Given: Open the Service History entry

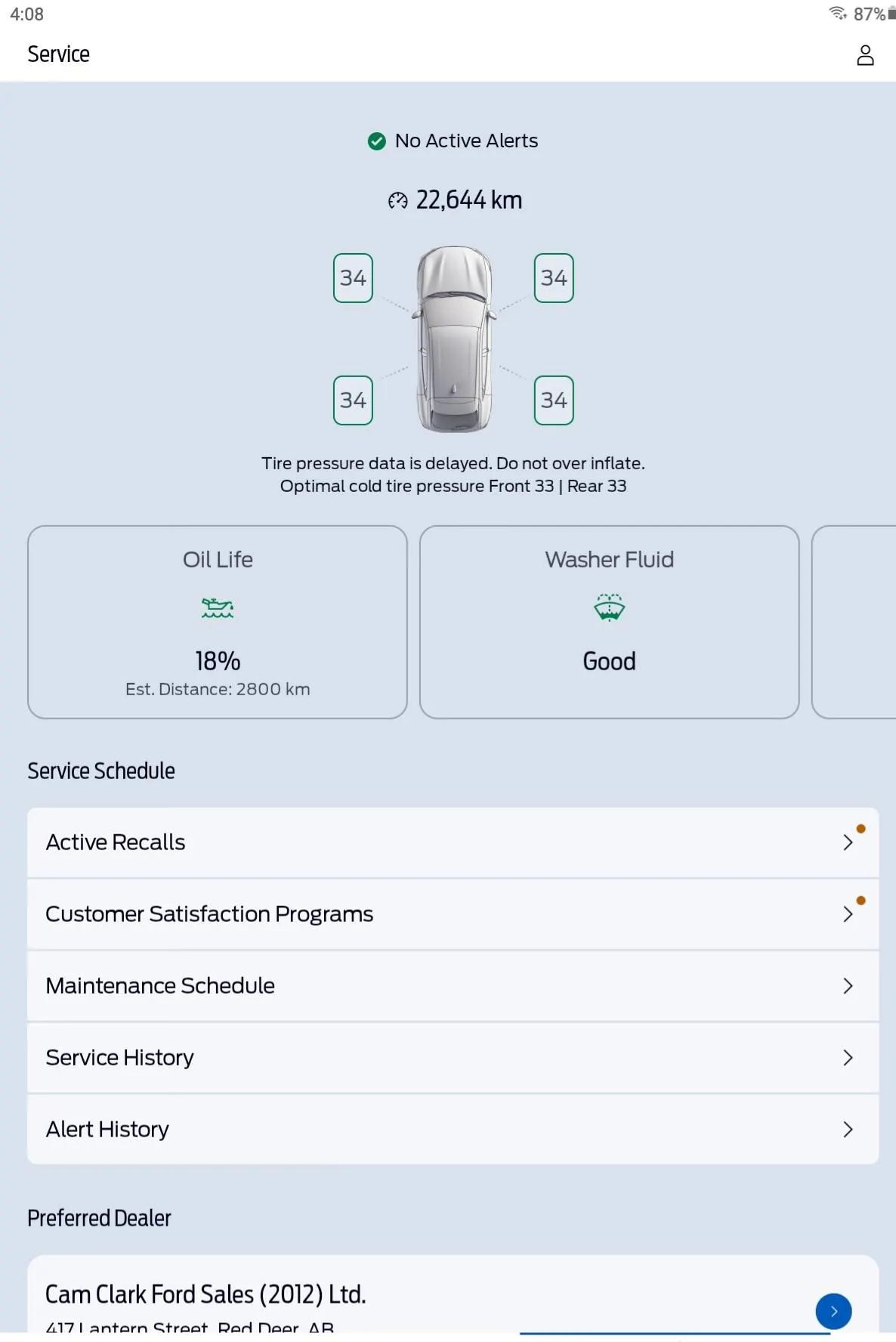Looking at the screenshot, I should (x=452, y=1058).
